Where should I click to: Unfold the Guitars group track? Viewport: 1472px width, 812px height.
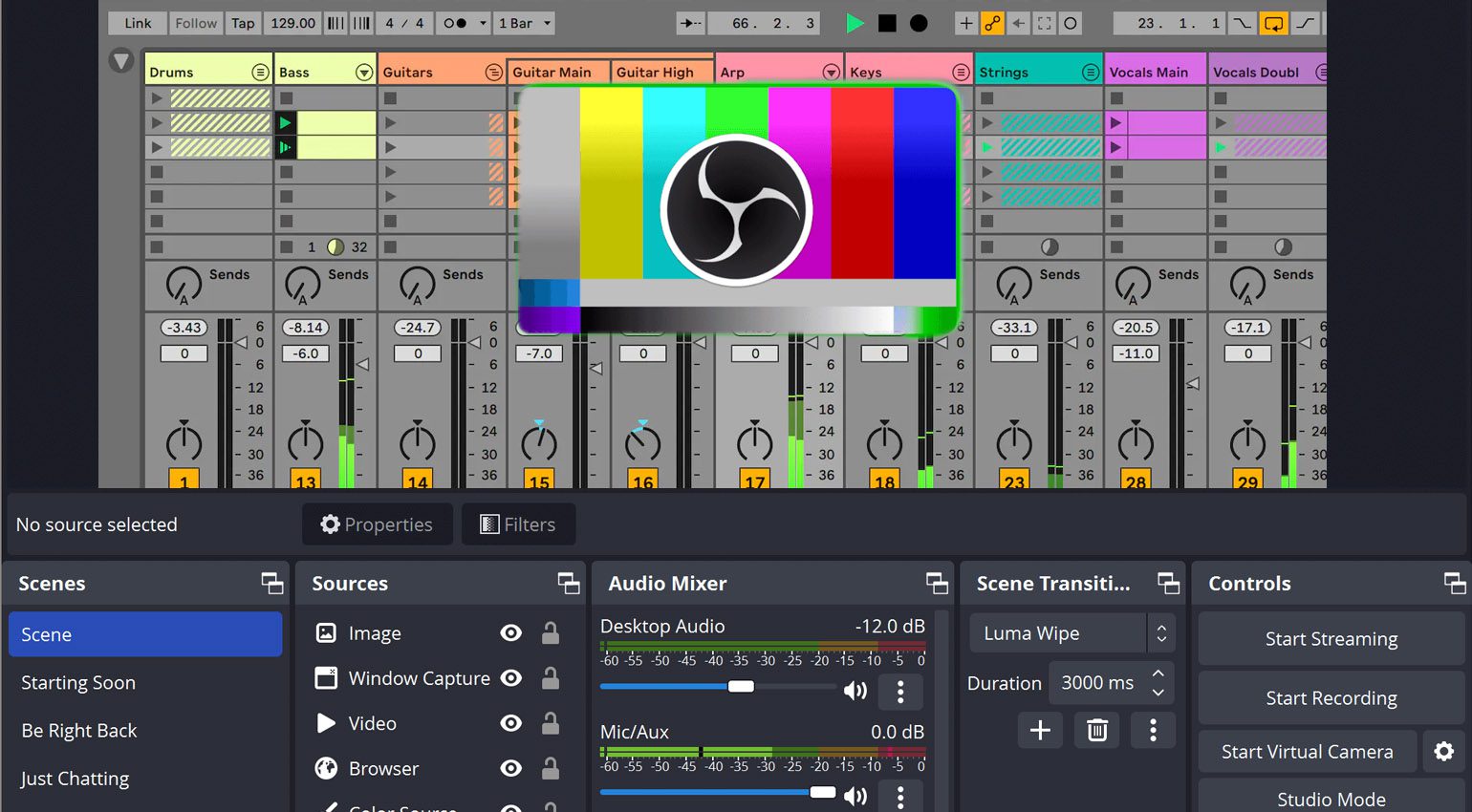(x=493, y=72)
